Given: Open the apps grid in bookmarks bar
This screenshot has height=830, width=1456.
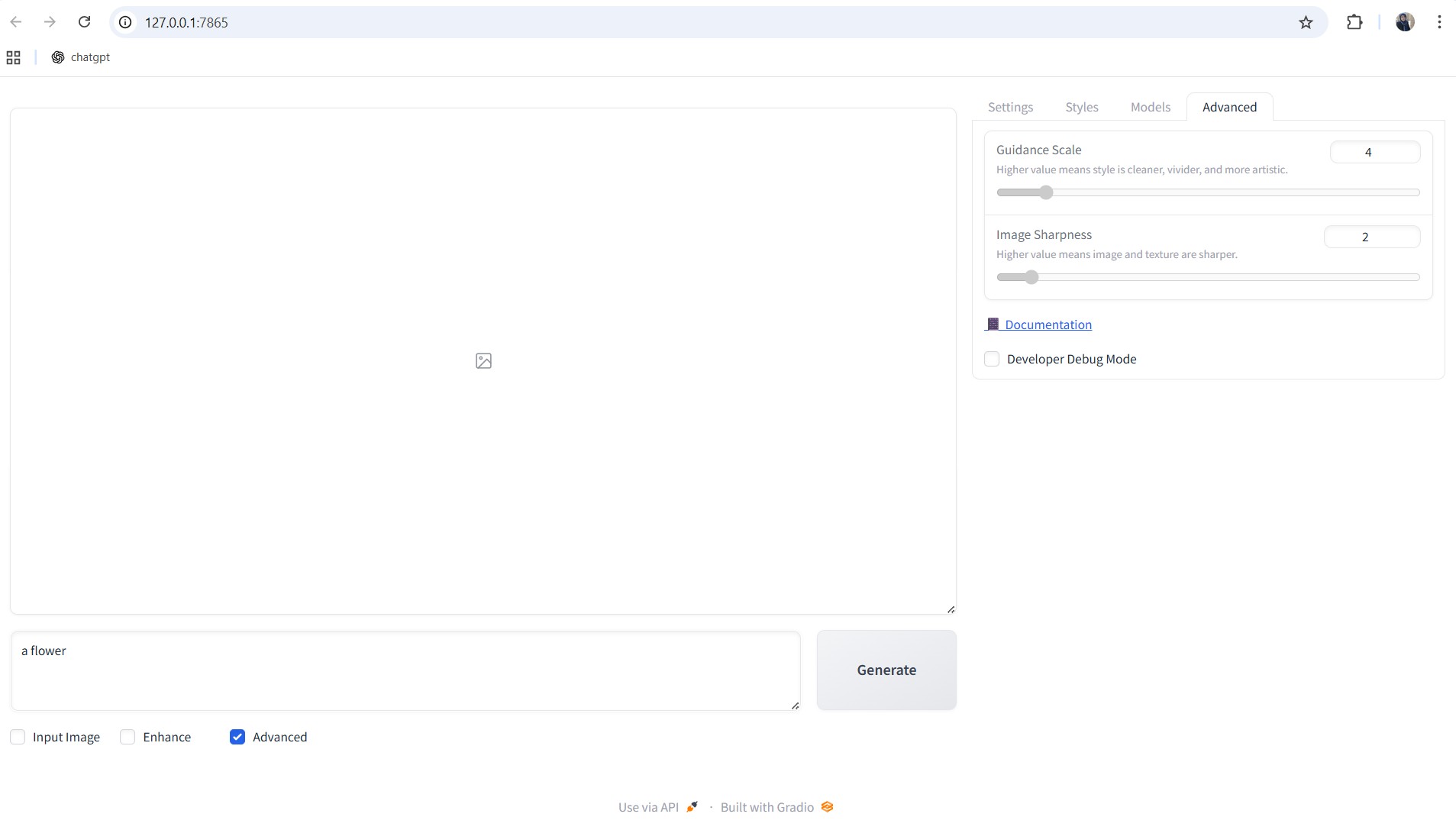Looking at the screenshot, I should 14,57.
